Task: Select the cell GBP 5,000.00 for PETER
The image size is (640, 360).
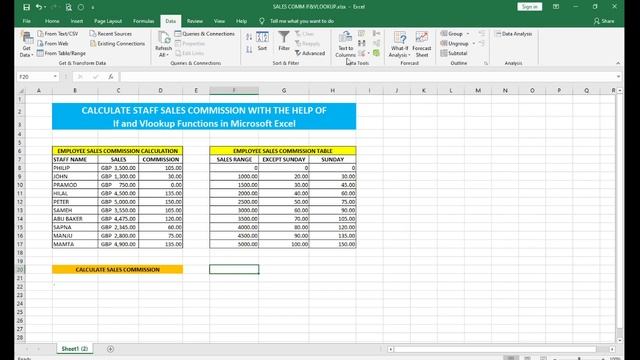Action: pyautogui.click(x=118, y=202)
